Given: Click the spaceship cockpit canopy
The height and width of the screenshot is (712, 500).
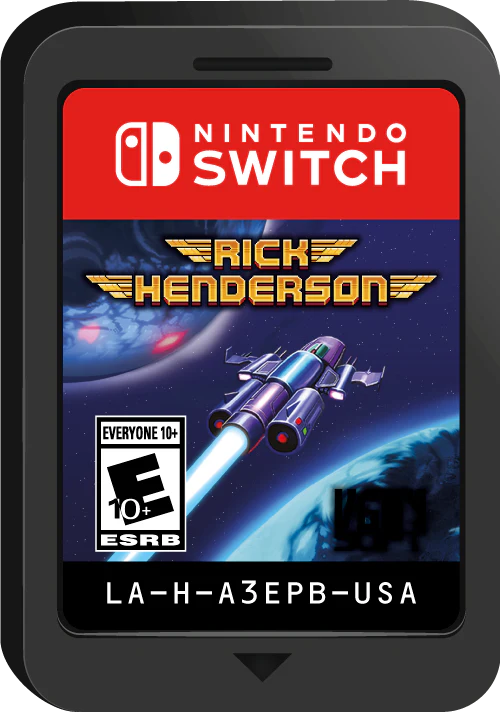Looking at the screenshot, I should (323, 348).
